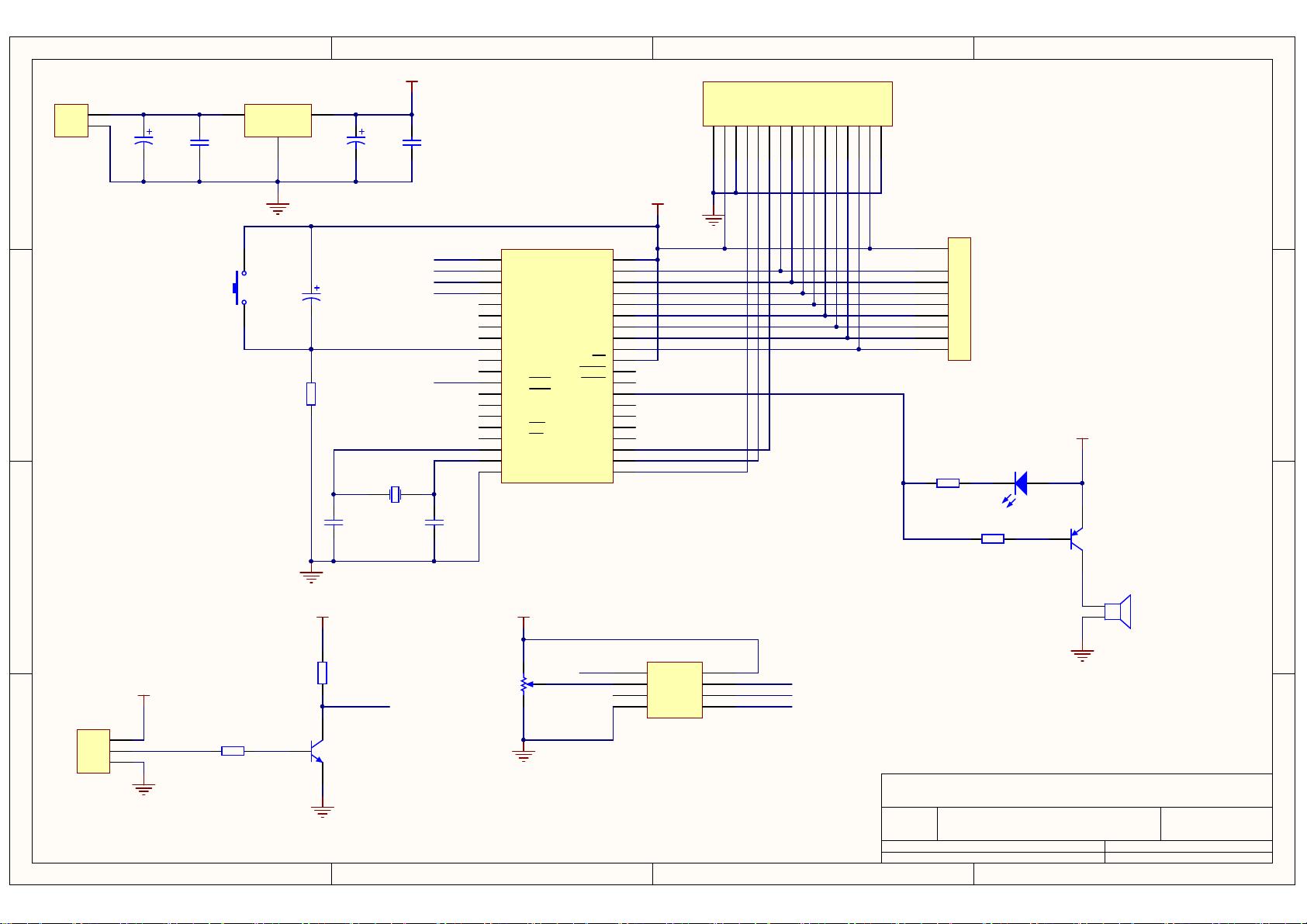Select the resistor feeding the speaker transistor base
This screenshot has width=1307, height=924.
[992, 539]
